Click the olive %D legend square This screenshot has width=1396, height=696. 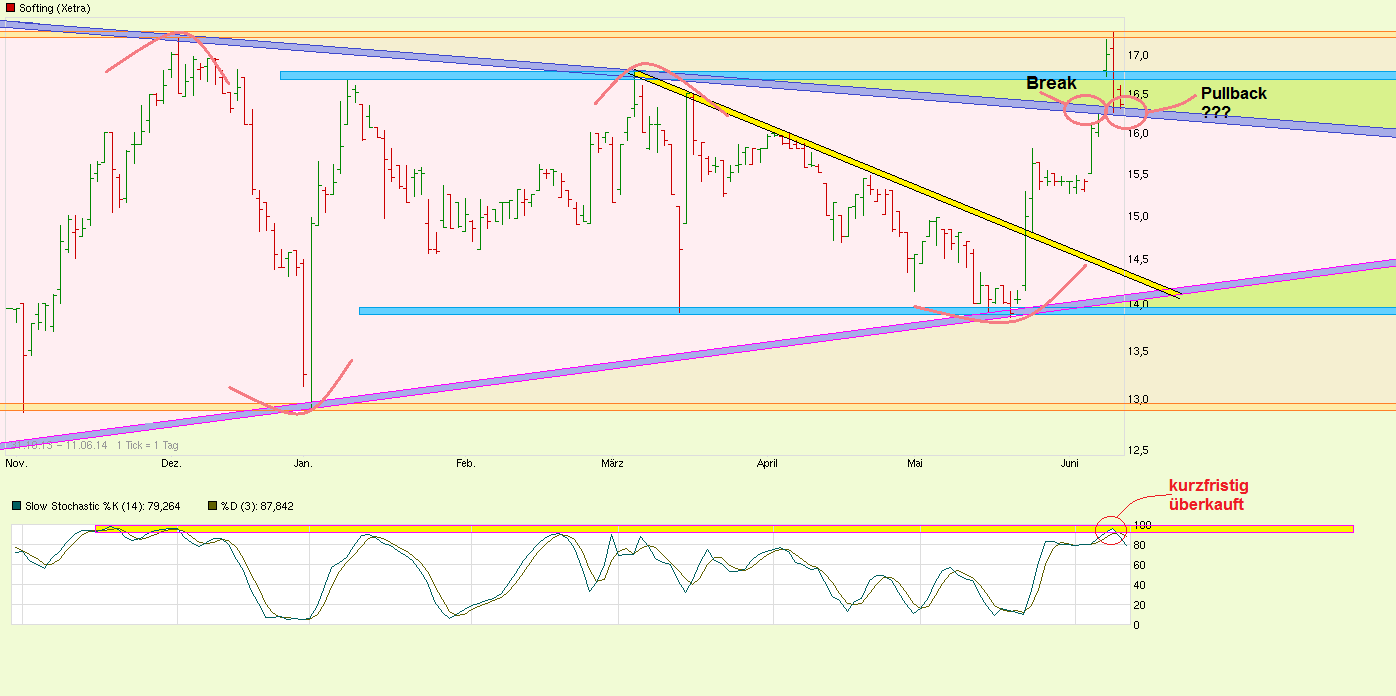tap(213, 506)
